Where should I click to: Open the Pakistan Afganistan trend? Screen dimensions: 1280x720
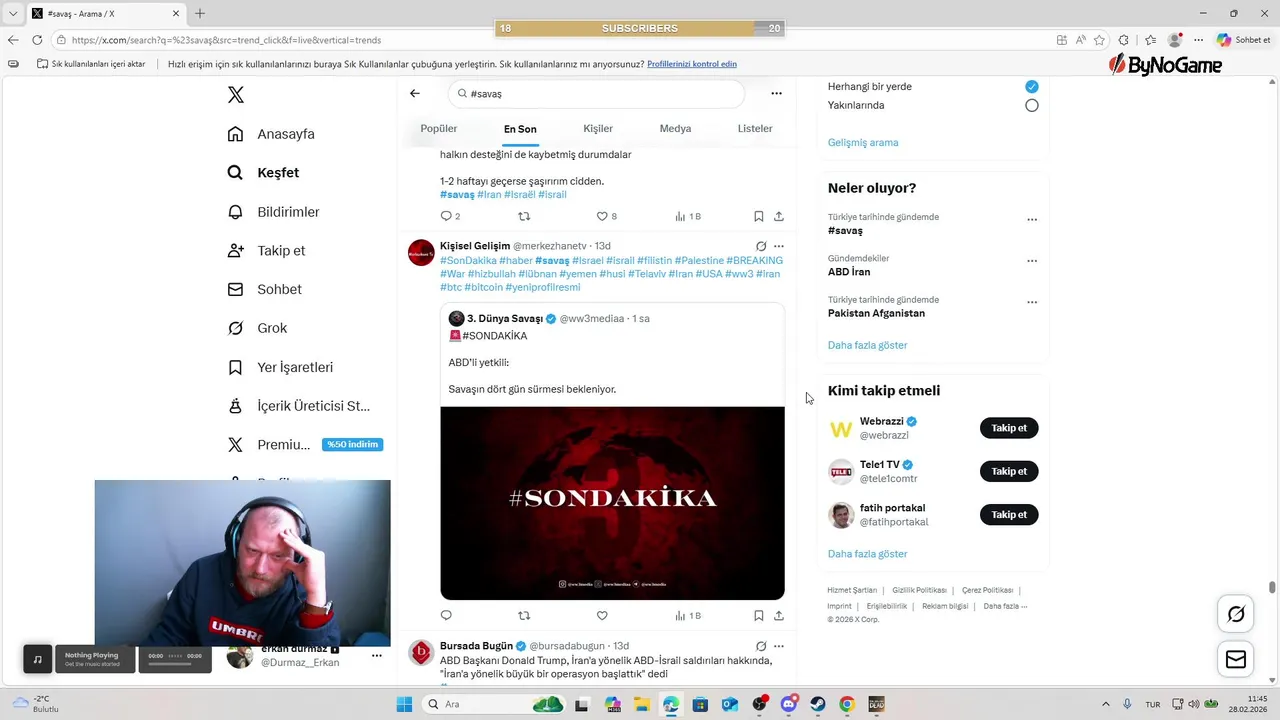[x=876, y=313]
